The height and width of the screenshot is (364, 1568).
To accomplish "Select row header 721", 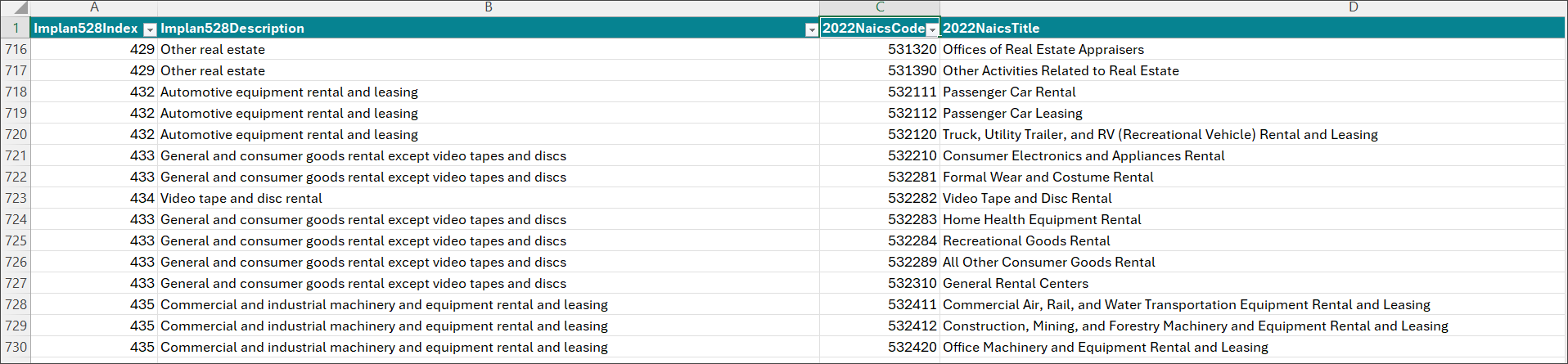I will pos(16,155).
